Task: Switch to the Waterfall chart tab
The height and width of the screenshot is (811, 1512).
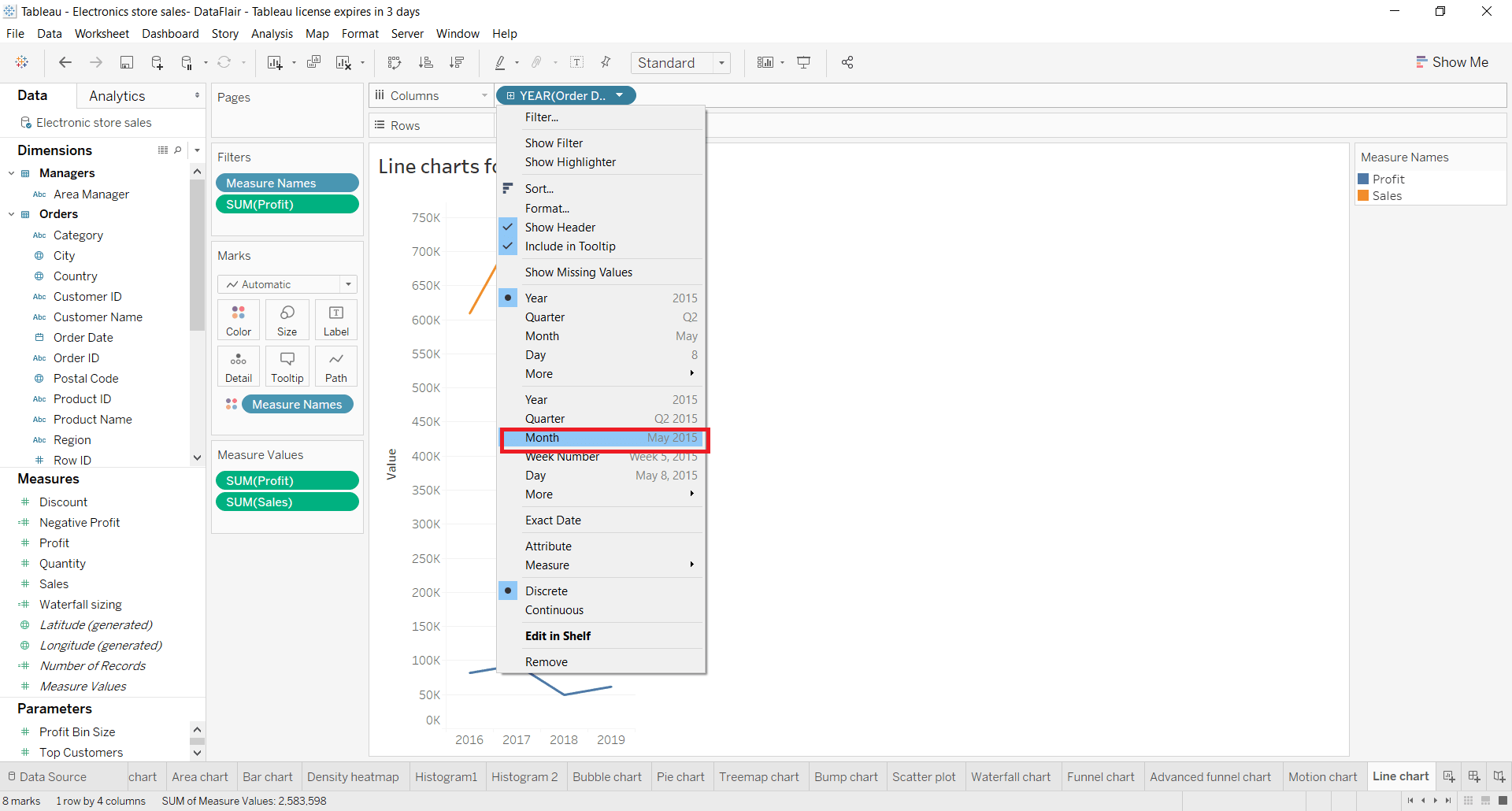Action: click(1010, 776)
